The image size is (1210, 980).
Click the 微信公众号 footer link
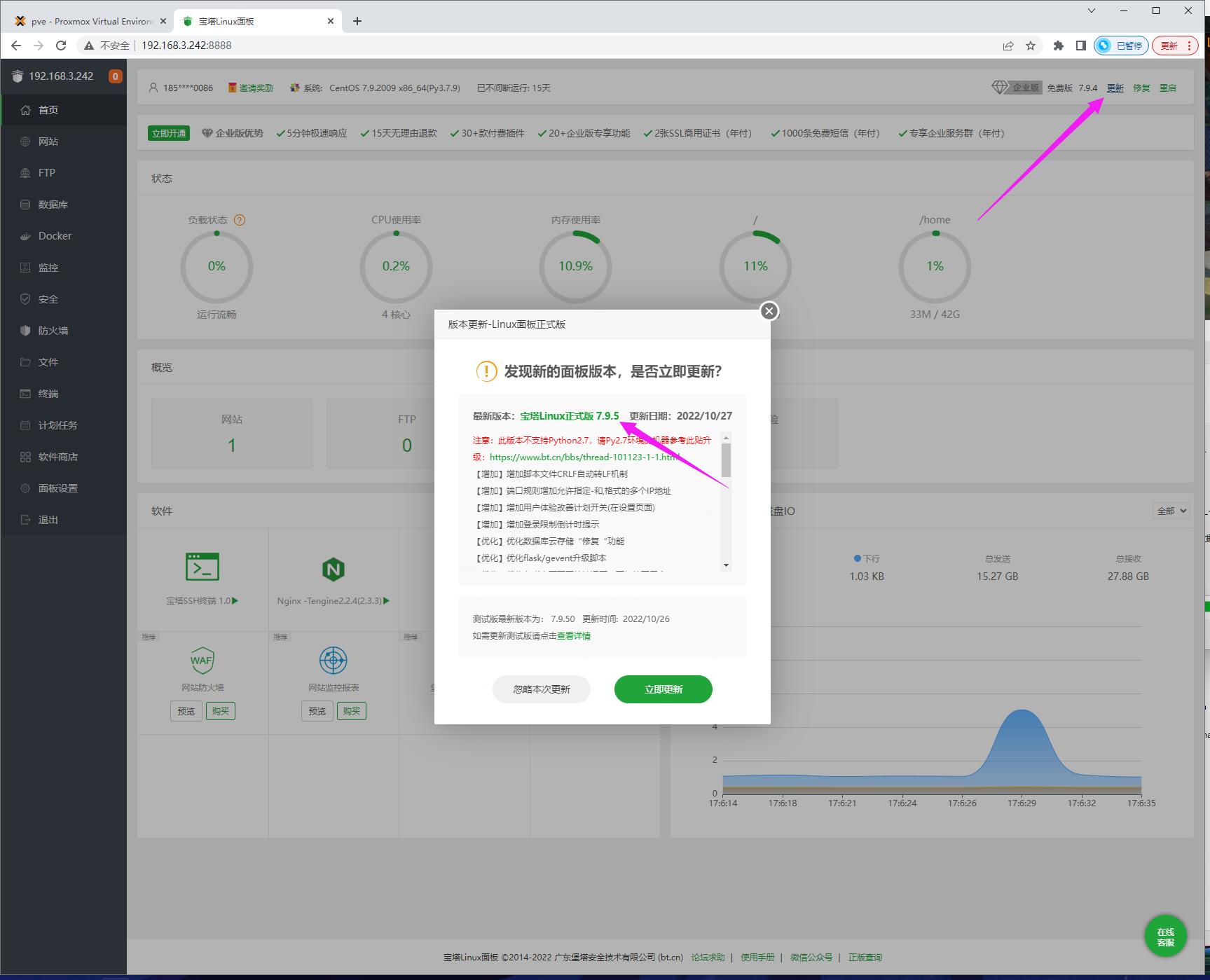[x=811, y=958]
